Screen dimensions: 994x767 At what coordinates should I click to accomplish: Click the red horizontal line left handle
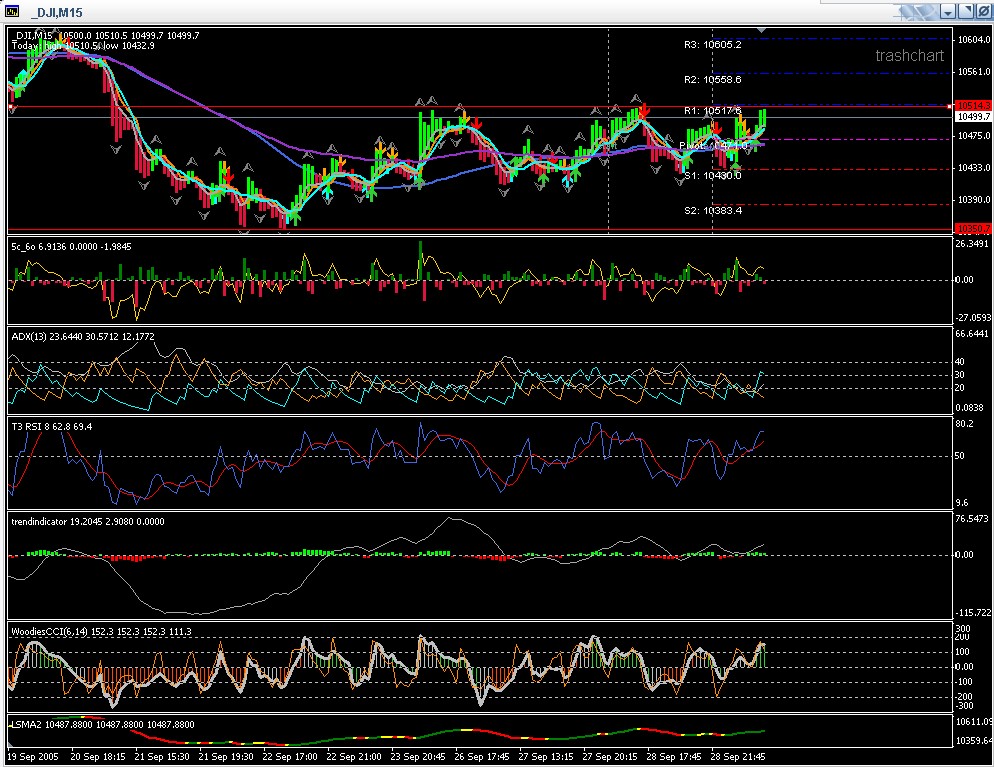click(x=11, y=106)
